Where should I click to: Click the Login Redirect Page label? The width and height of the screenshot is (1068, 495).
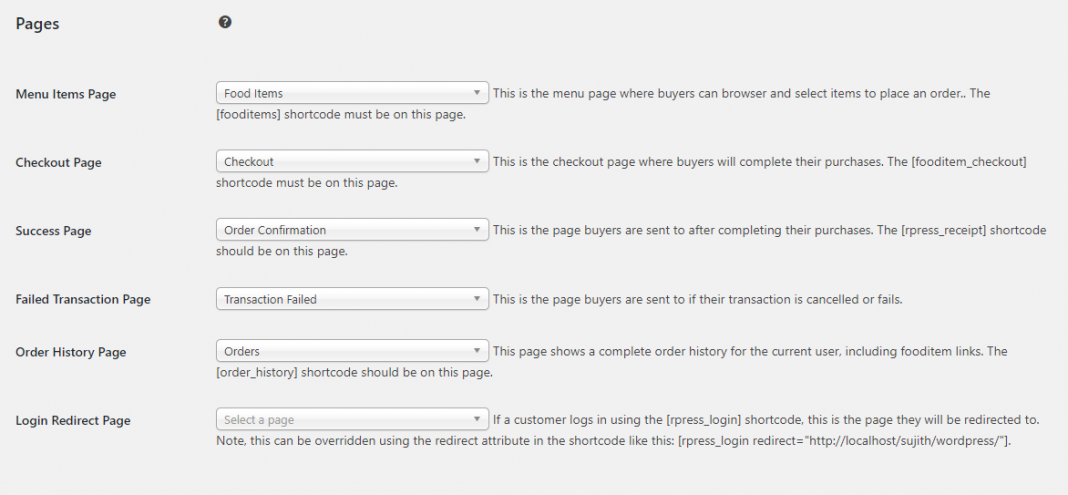pyautogui.click(x=73, y=420)
